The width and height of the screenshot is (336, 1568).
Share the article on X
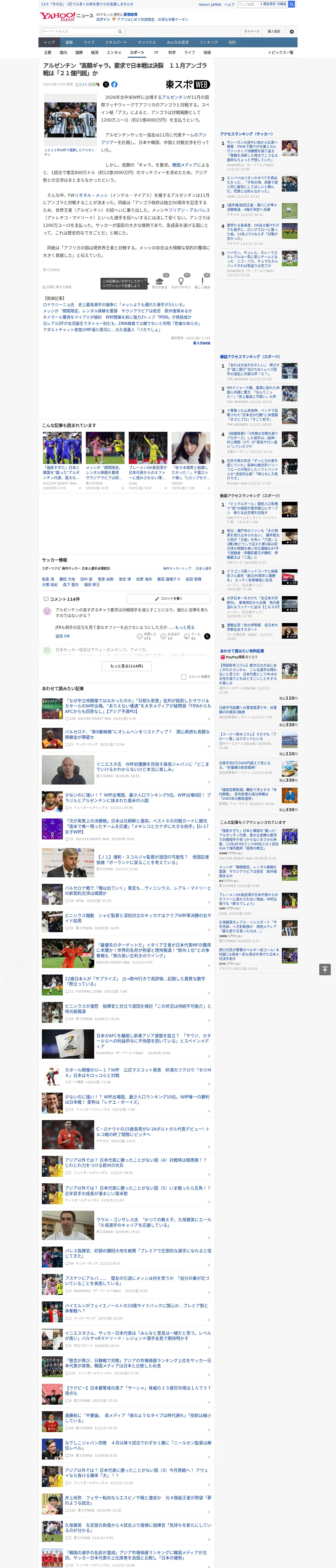point(105,85)
